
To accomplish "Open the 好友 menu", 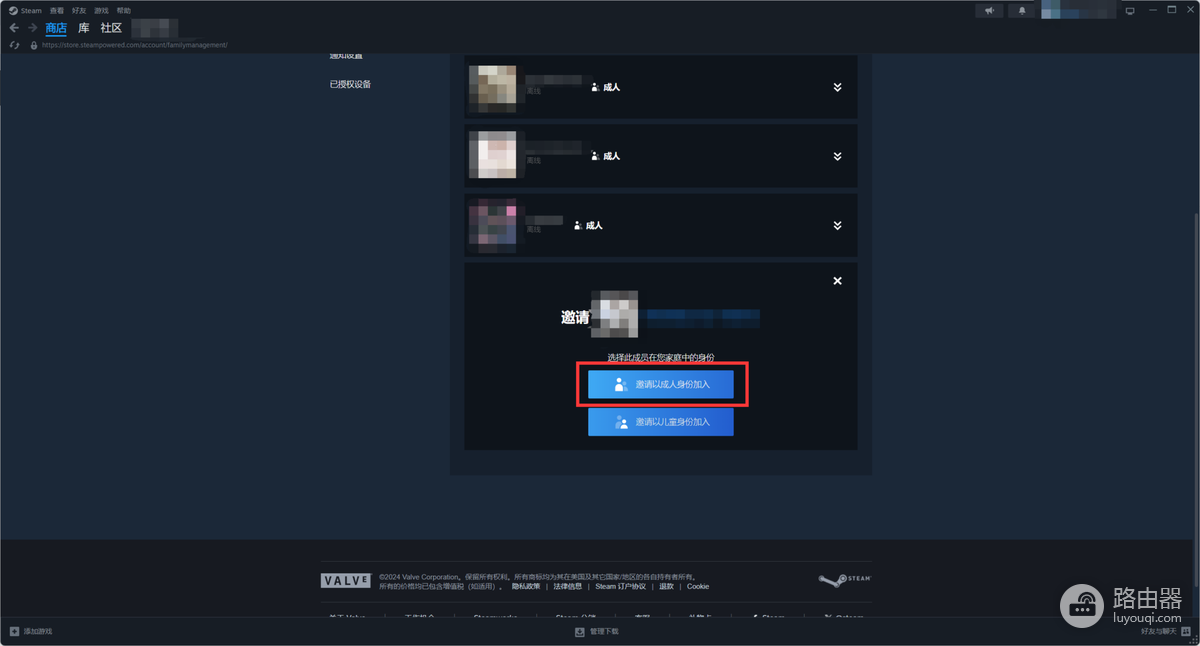I will point(79,10).
